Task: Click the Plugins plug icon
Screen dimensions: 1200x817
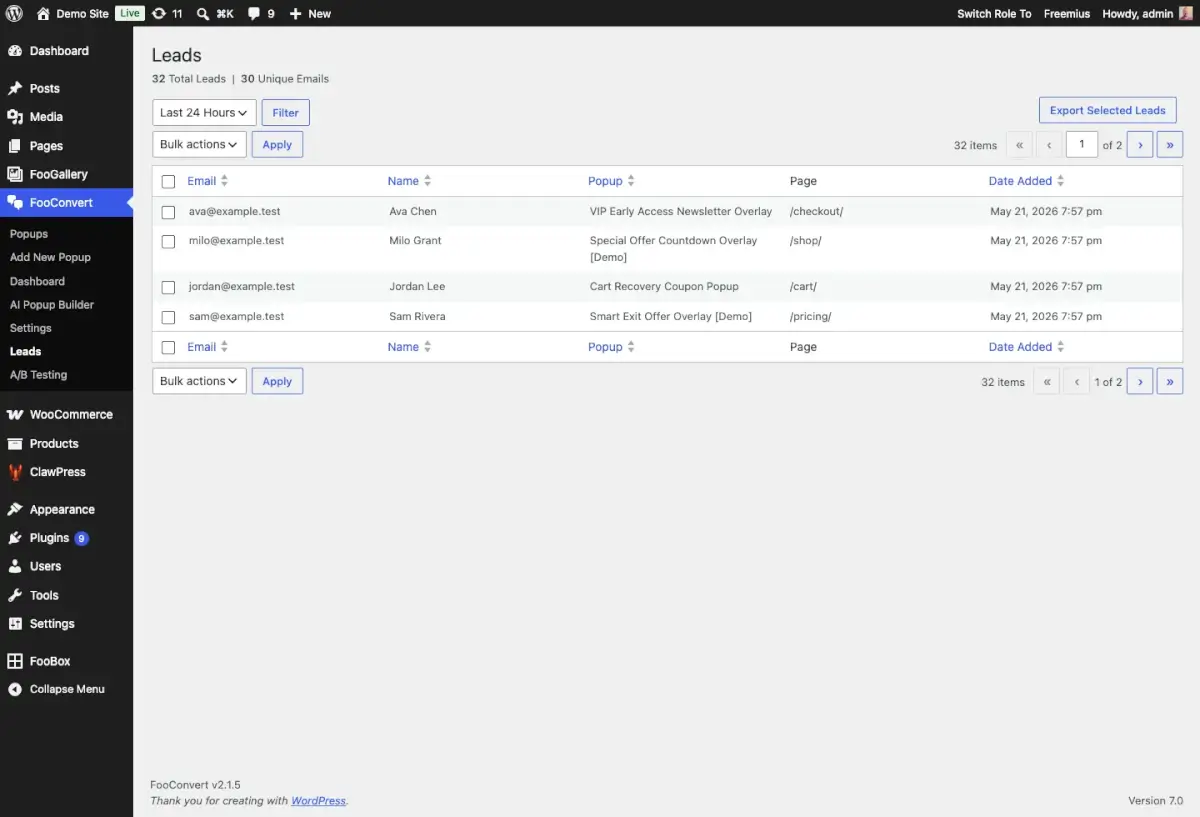Action: [15, 538]
